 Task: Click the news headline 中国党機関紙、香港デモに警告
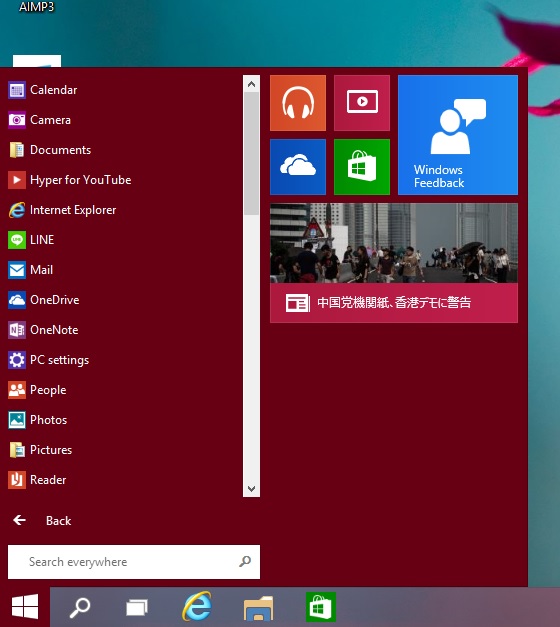394,302
